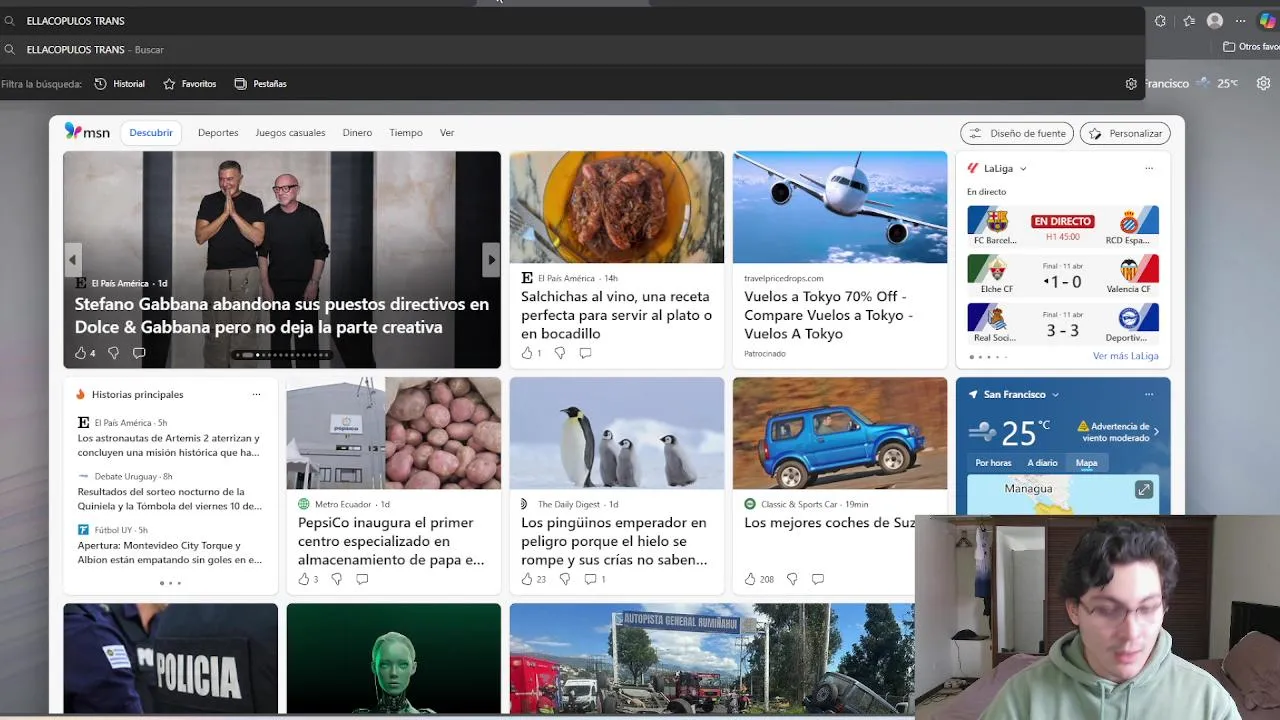Image resolution: width=1280 pixels, height=720 pixels.
Task: Click the Extensions puzzle icon in browser toolbar
Action: [1160, 21]
